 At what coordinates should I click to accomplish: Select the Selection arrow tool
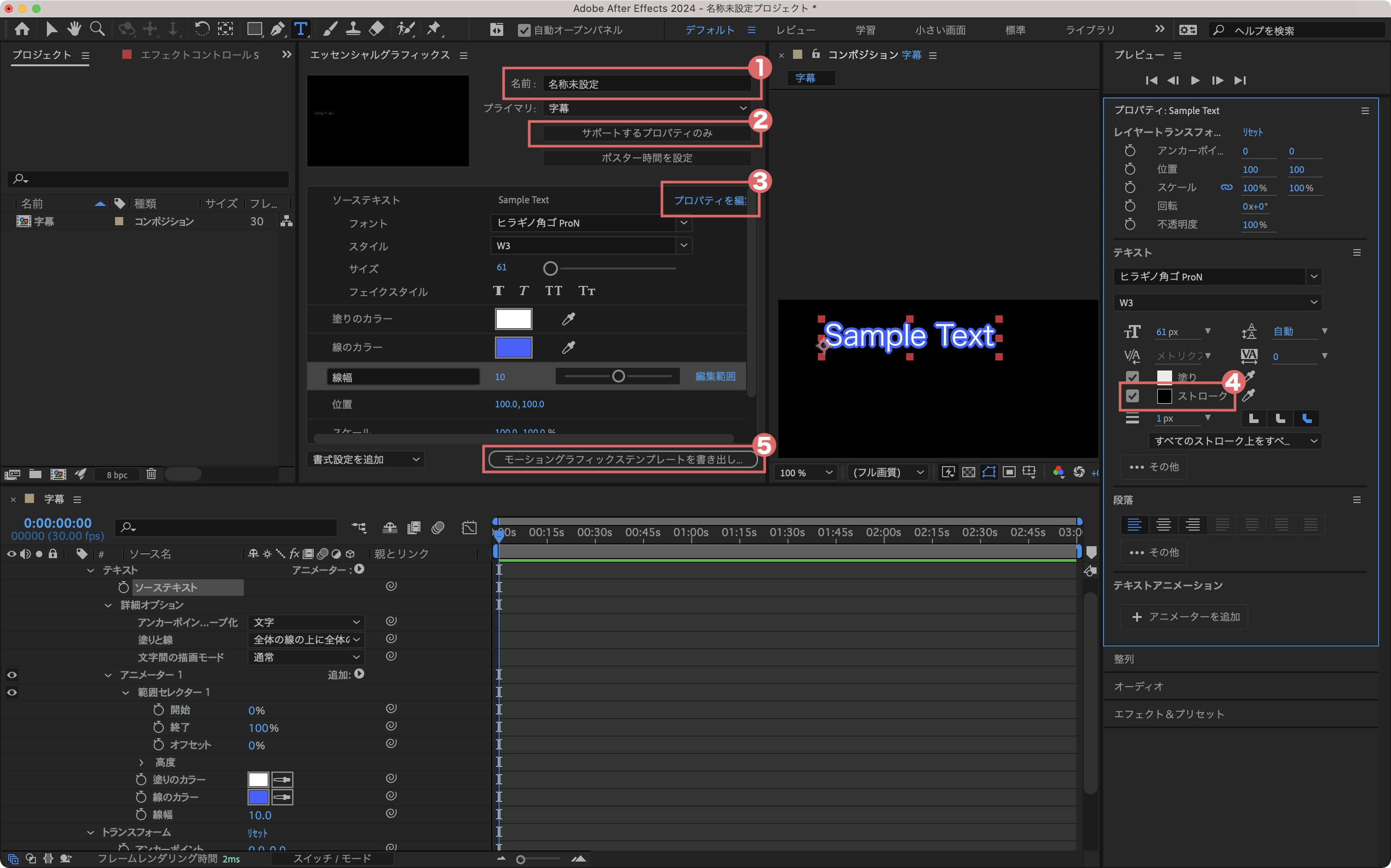pos(51,29)
